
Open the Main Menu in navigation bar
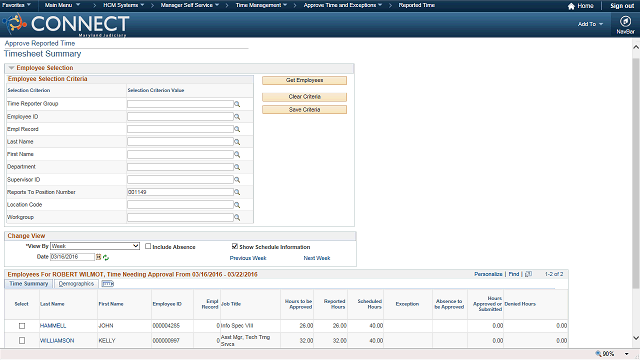pyautogui.click(x=62, y=5)
